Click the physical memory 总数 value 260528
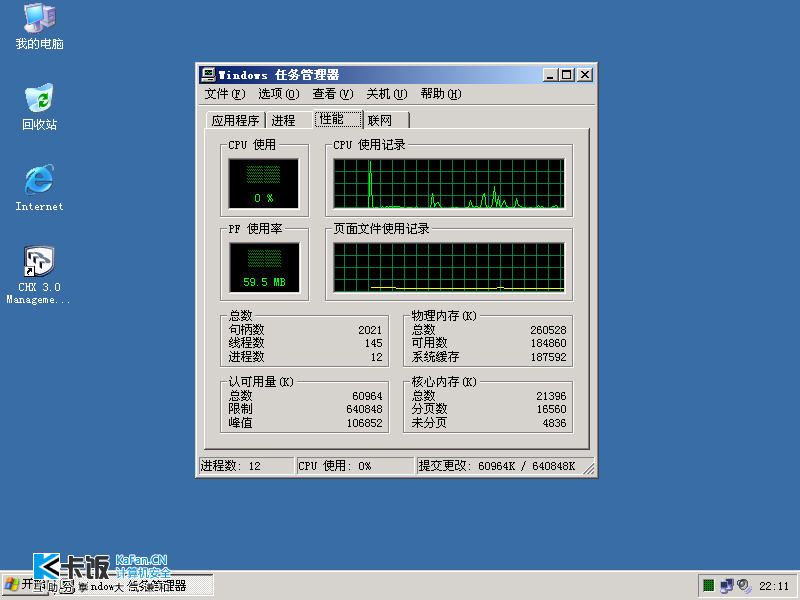 pos(548,330)
